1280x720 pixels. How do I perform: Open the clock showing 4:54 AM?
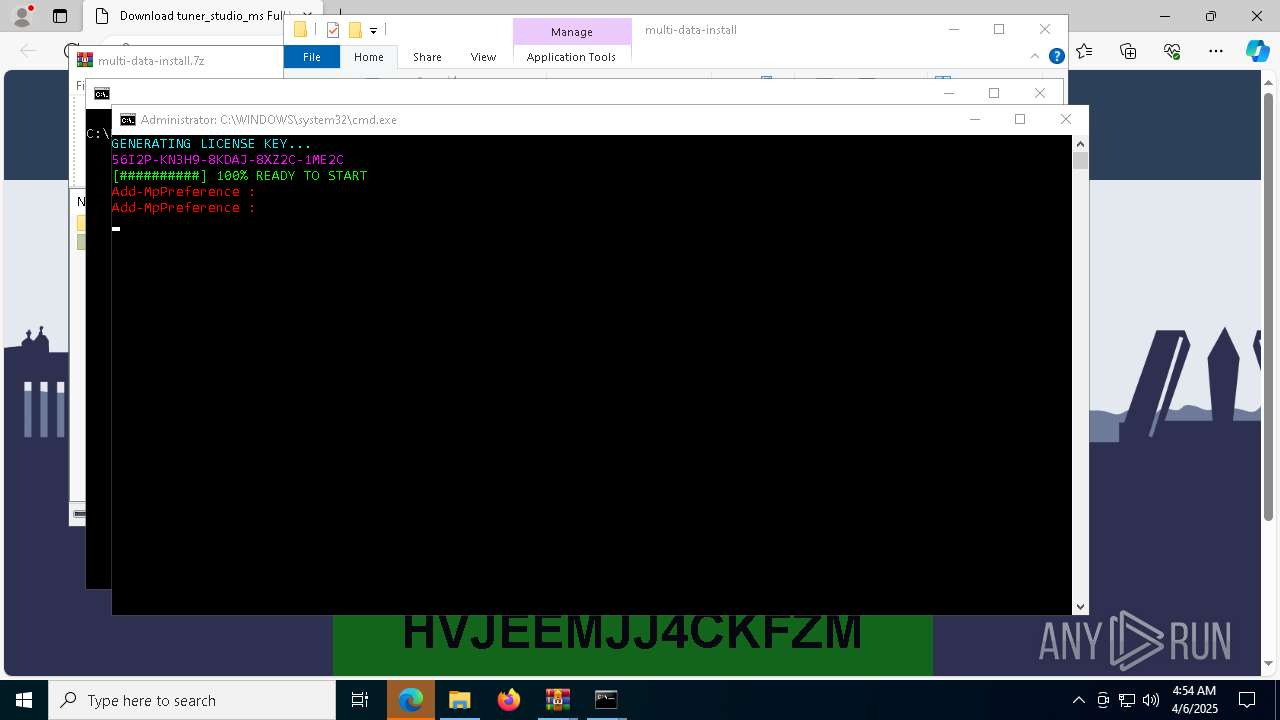coord(1194,700)
